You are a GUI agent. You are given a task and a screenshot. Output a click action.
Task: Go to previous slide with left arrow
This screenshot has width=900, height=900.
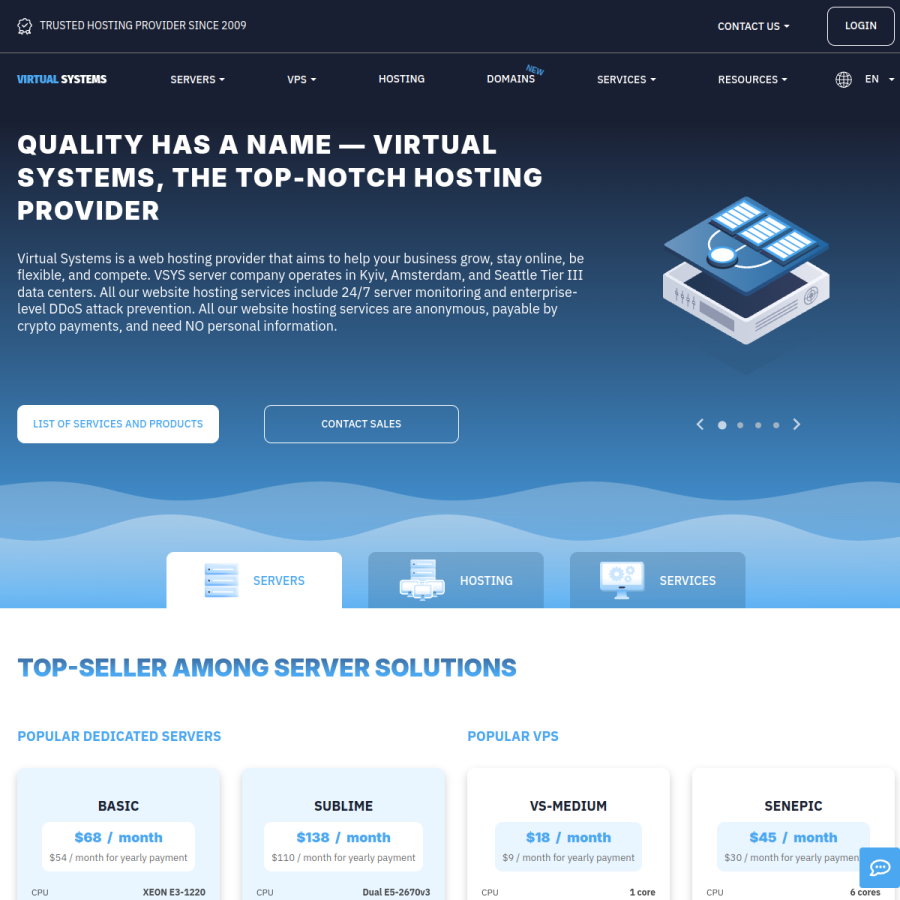point(700,424)
